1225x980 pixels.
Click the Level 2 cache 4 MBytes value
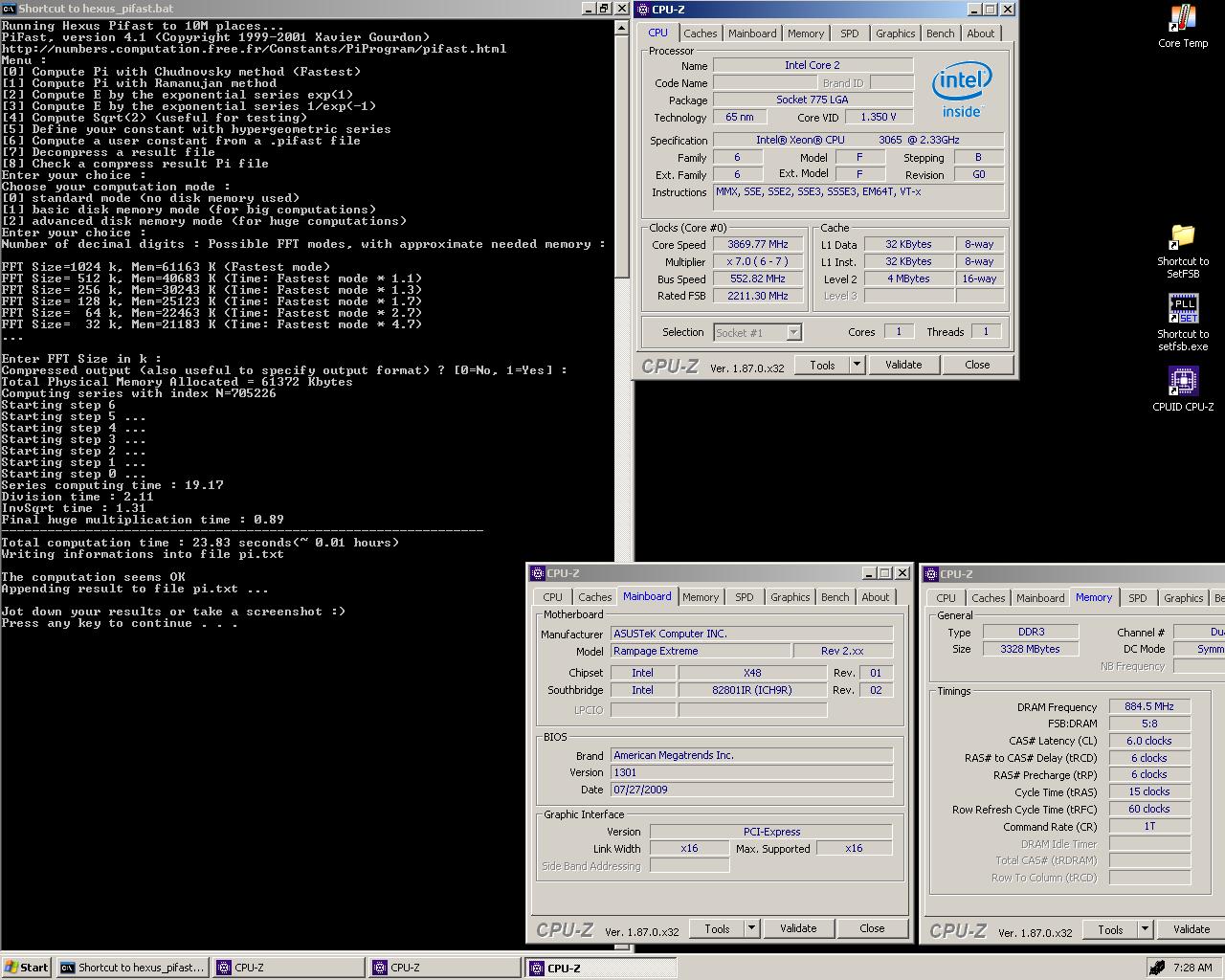[x=908, y=279]
